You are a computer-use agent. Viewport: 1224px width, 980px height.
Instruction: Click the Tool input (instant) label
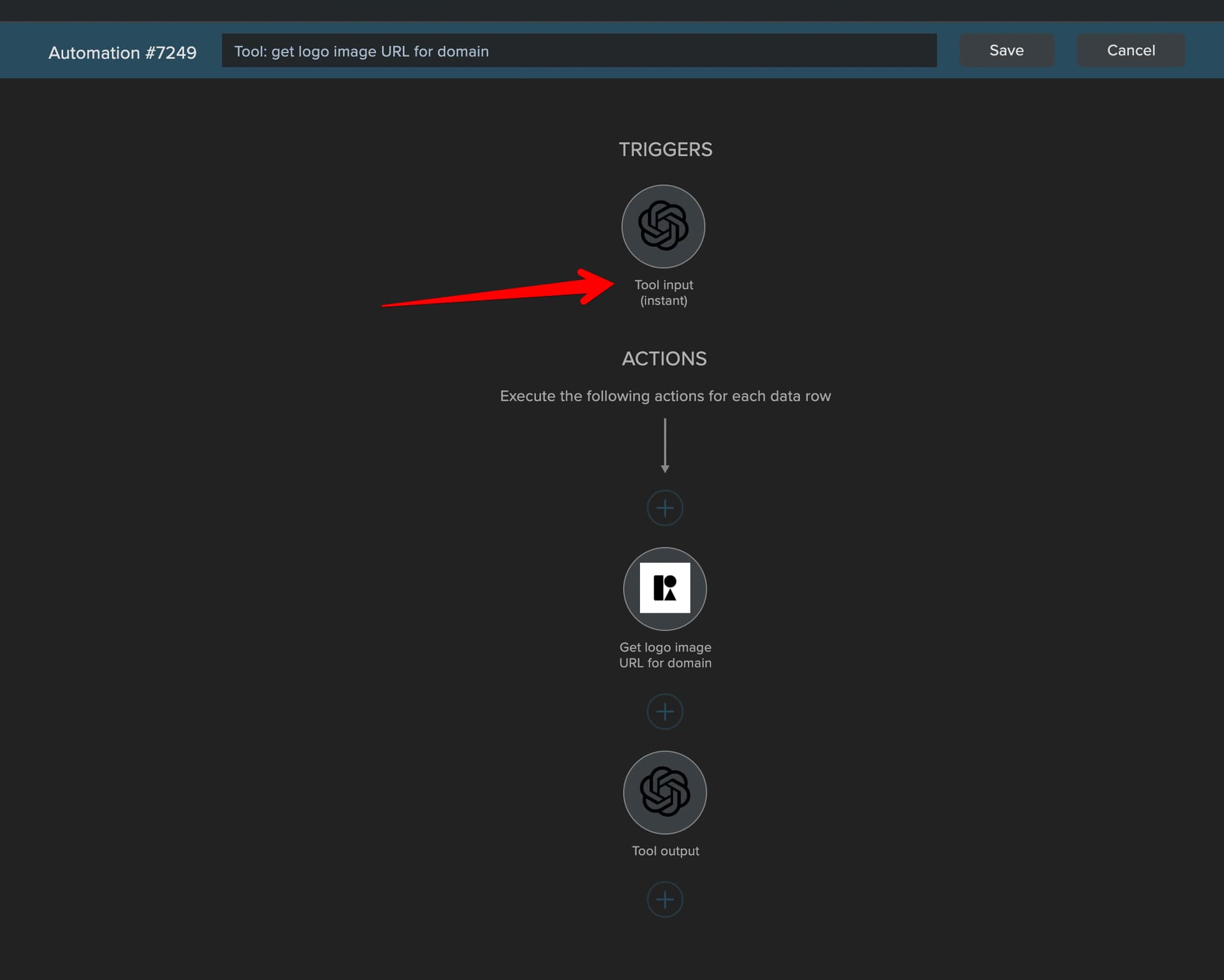tap(664, 293)
